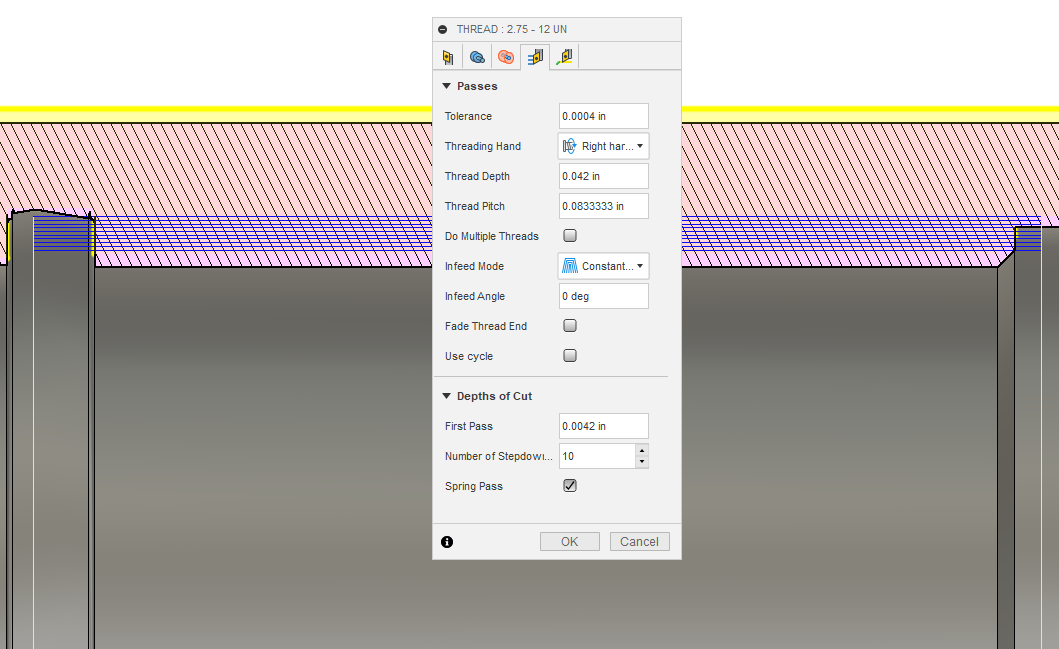
Task: Enable the Use cycle checkbox
Action: [570, 356]
